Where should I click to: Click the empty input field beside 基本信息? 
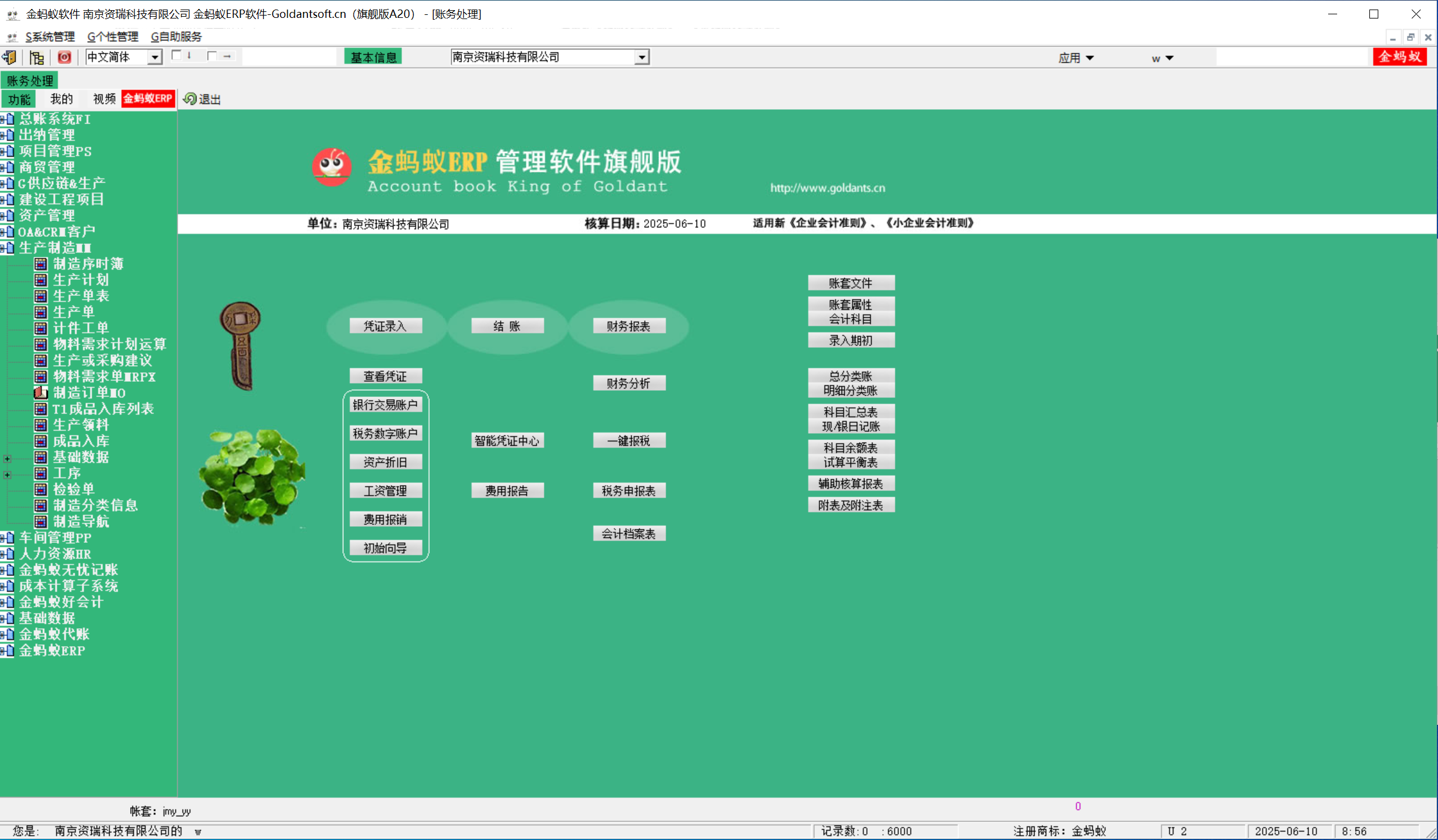[x=290, y=57]
